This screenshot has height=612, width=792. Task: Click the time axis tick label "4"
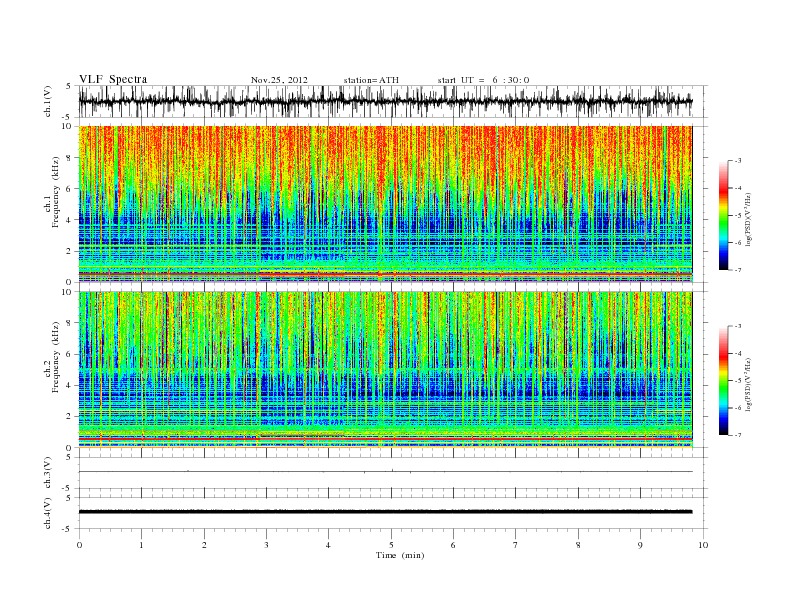click(x=328, y=545)
